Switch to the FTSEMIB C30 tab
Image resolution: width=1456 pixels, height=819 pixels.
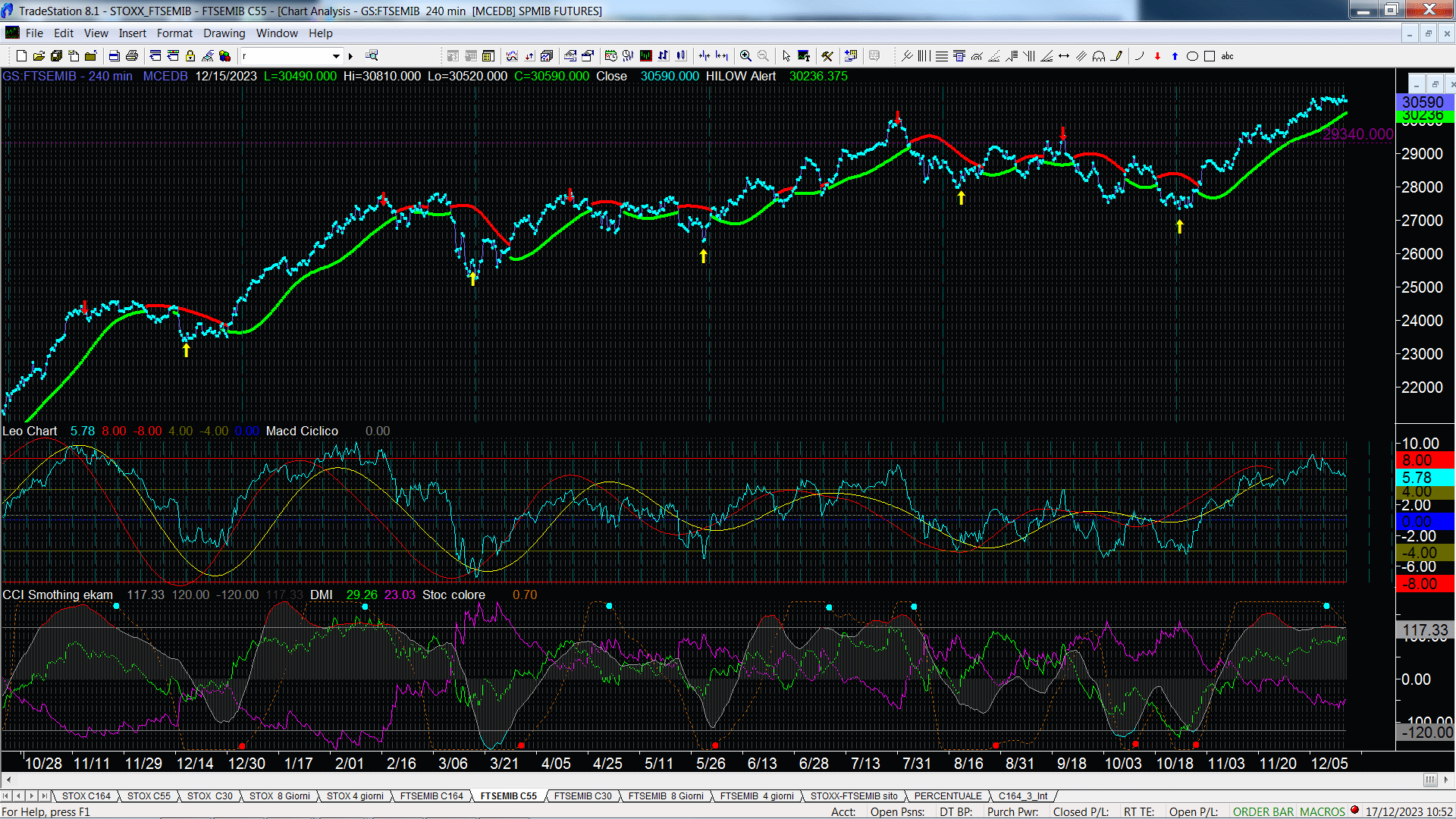(x=582, y=796)
